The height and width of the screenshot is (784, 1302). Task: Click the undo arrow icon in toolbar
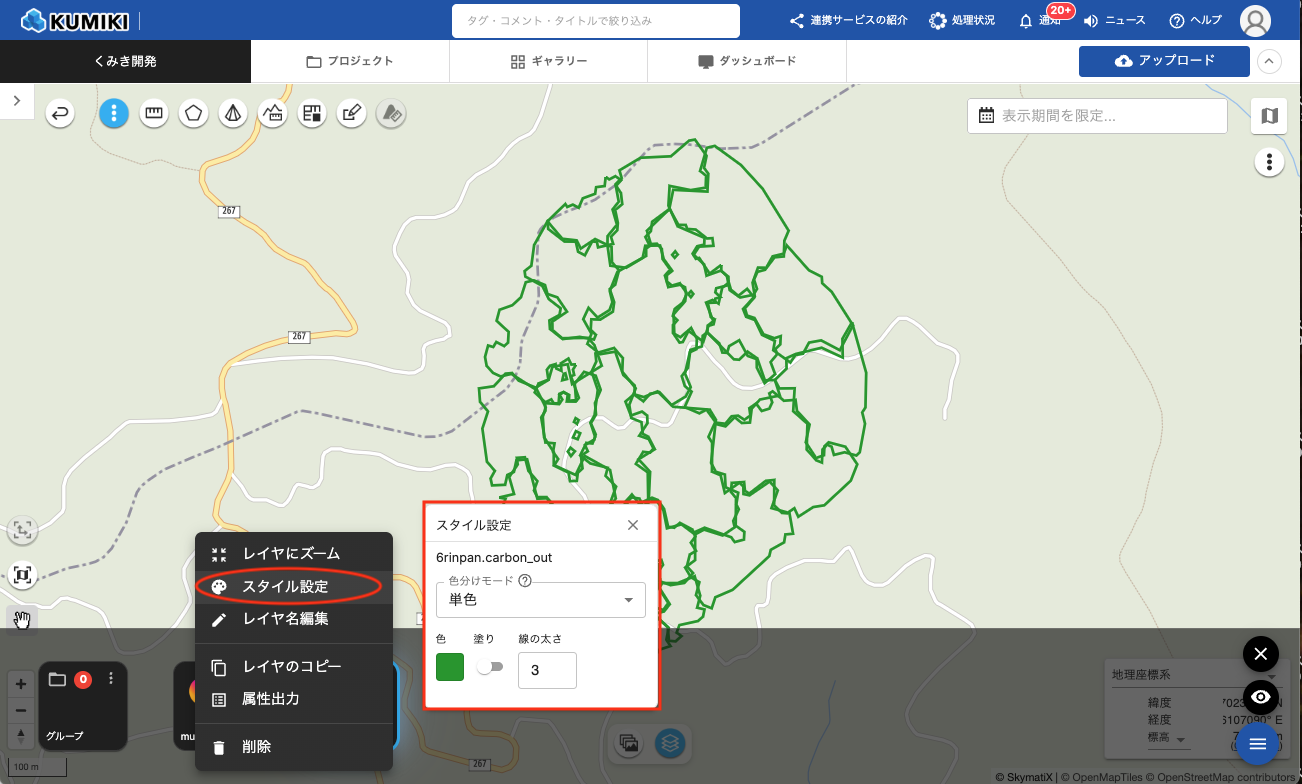61,114
